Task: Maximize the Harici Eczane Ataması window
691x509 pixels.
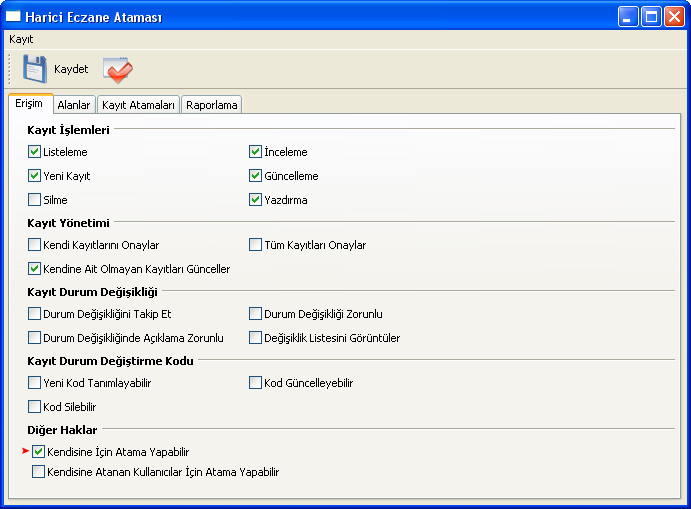Action: tap(650, 17)
